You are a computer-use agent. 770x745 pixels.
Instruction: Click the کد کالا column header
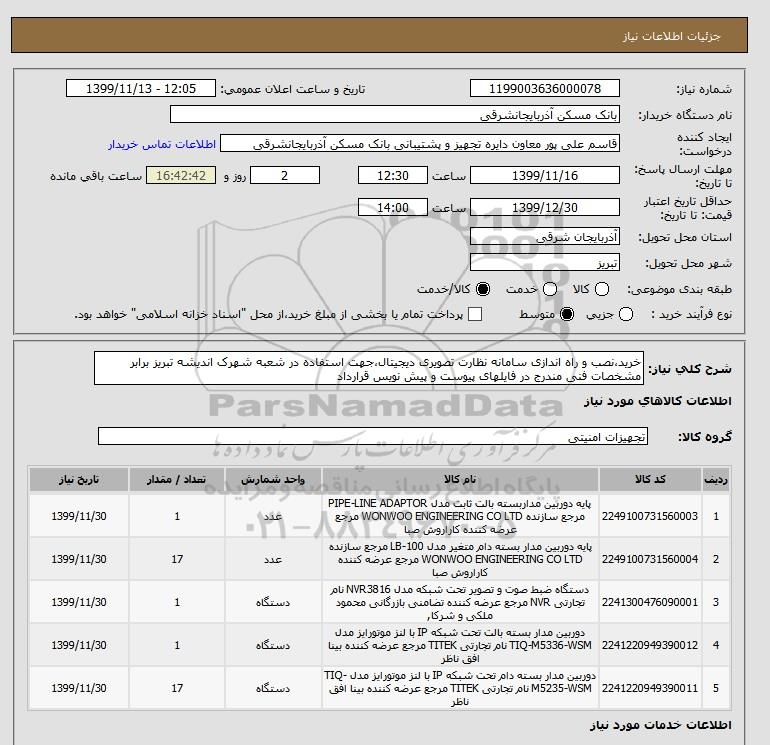click(x=650, y=480)
